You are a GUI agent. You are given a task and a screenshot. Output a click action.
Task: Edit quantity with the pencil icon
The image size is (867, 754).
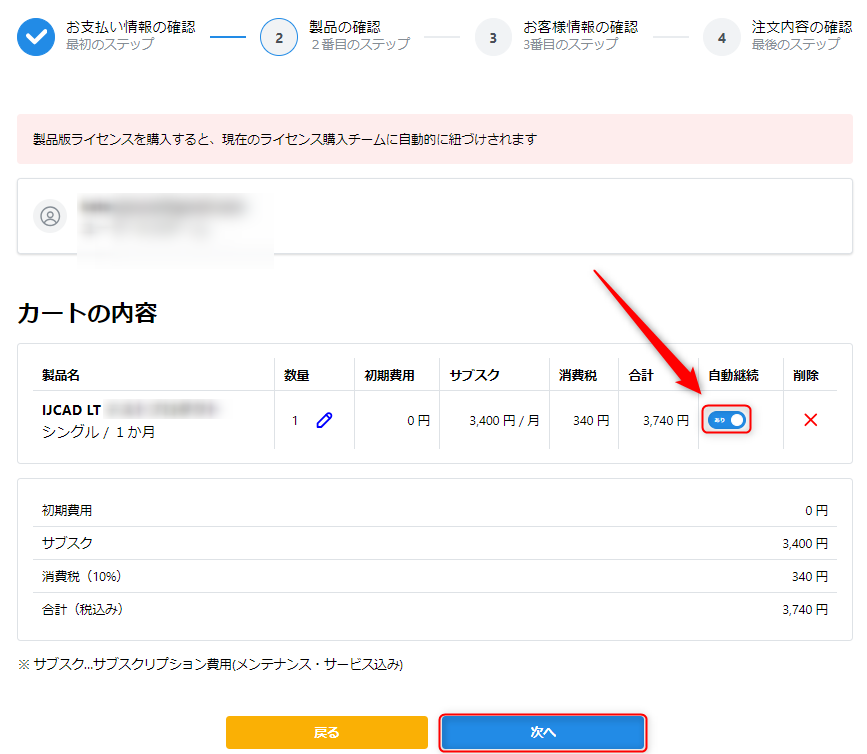[x=324, y=420]
